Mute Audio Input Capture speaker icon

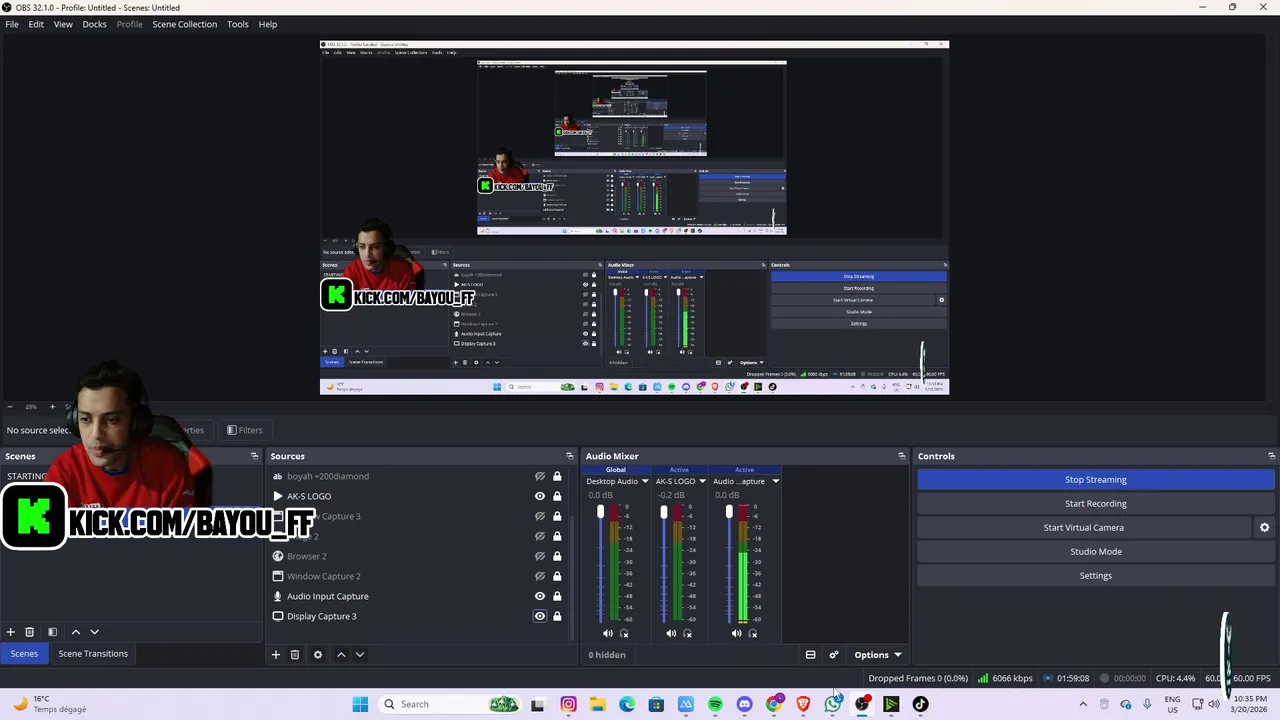click(737, 633)
